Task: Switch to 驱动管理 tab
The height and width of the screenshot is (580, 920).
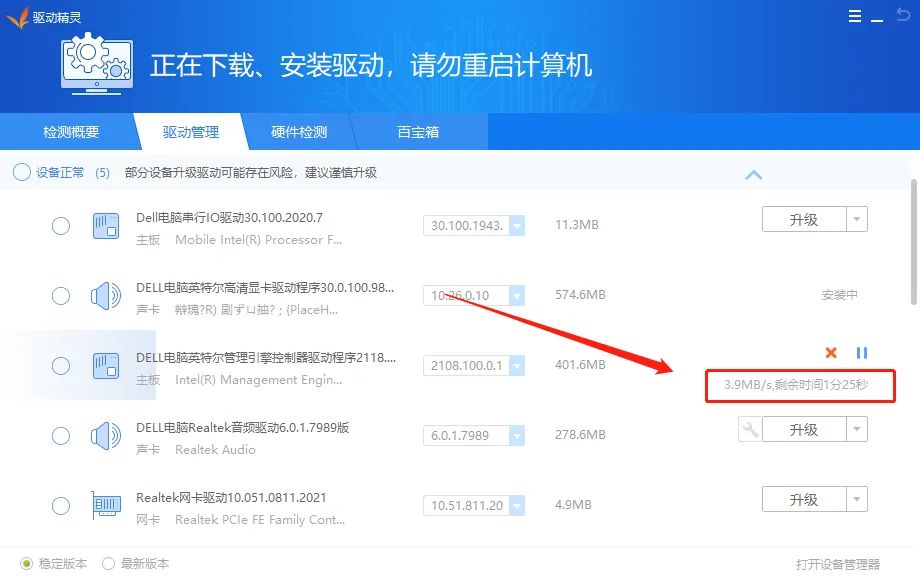Action: 191,132
